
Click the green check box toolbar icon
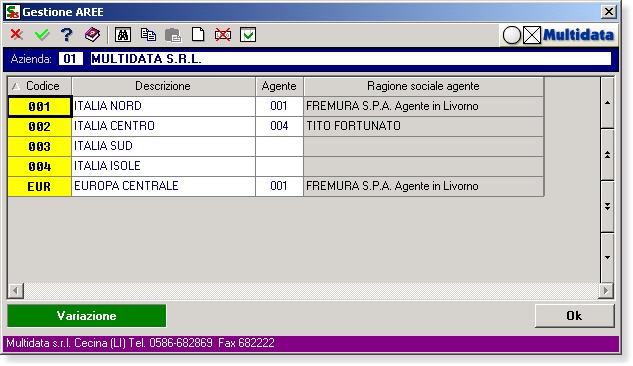248,35
